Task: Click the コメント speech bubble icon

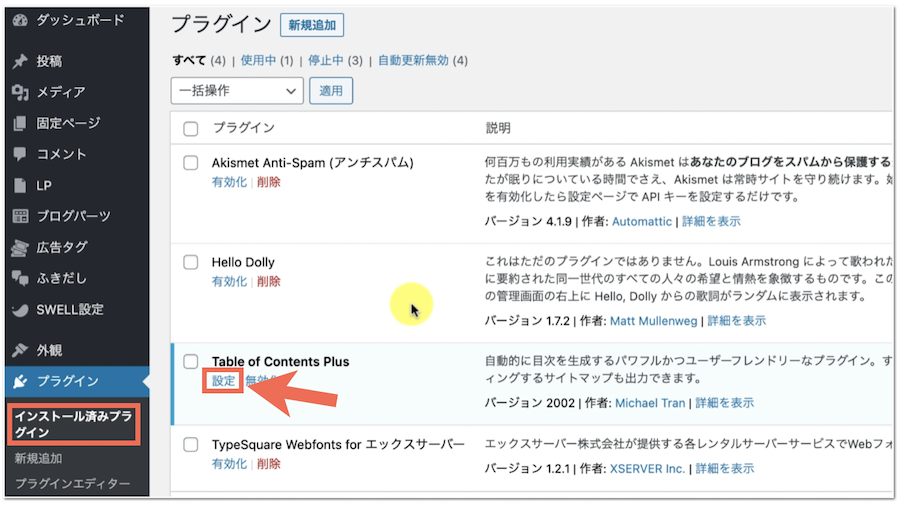Action: [x=20, y=154]
